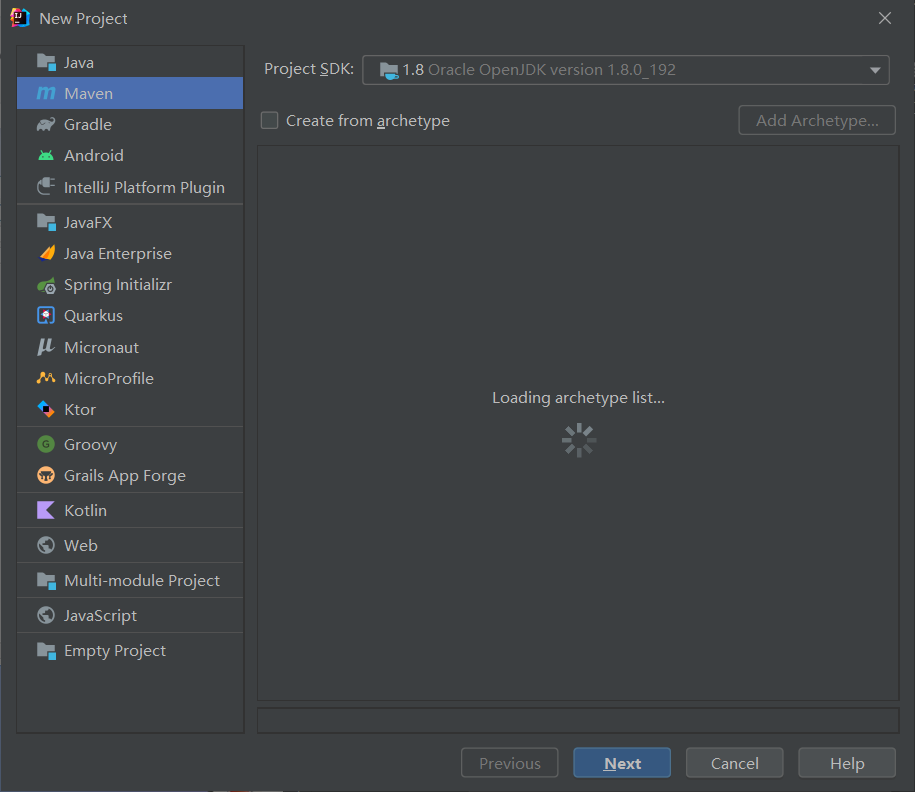This screenshot has width=915, height=792.
Task: Click the Java Enterprise icon
Action: pos(46,253)
